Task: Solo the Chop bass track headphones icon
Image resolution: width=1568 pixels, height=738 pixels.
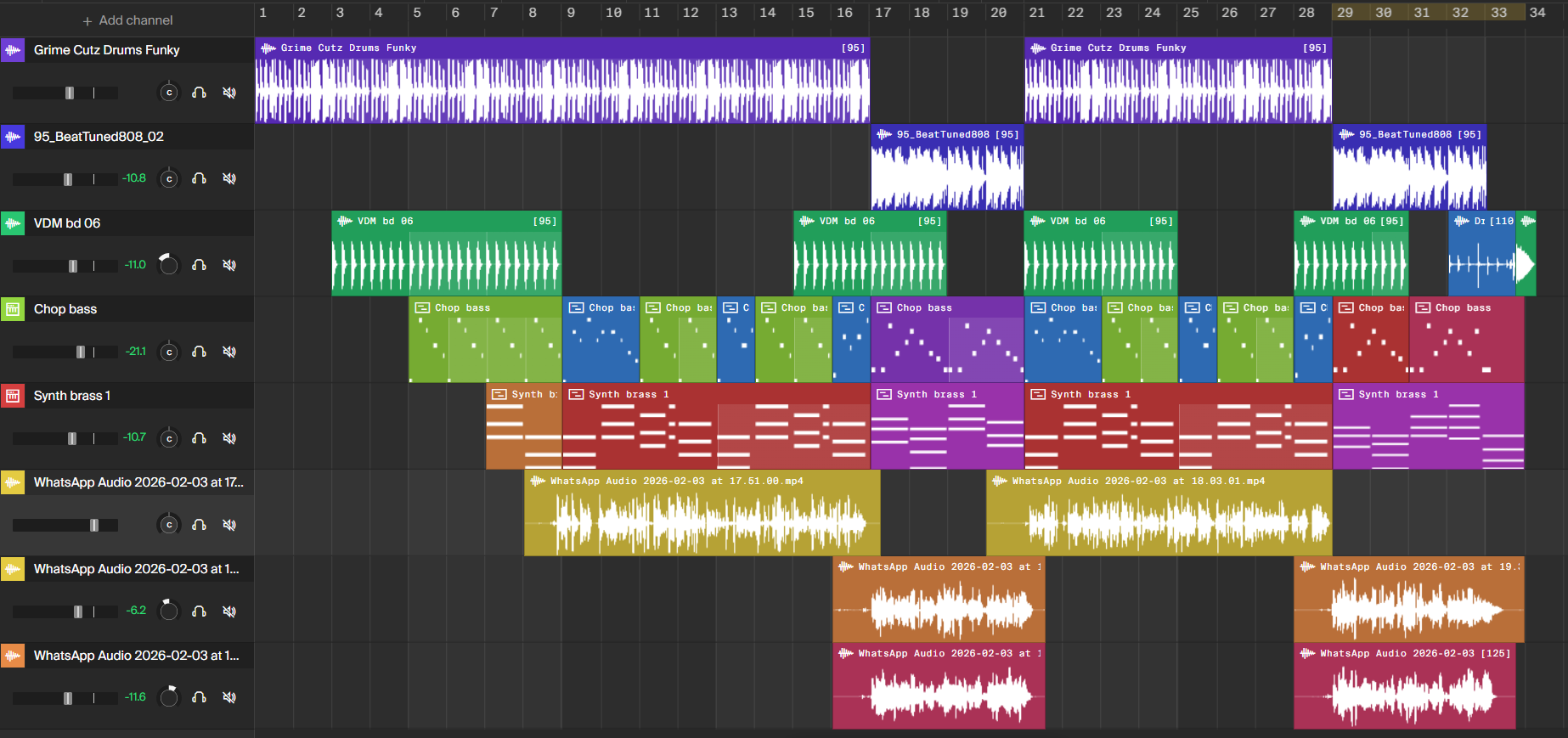Action: click(200, 352)
